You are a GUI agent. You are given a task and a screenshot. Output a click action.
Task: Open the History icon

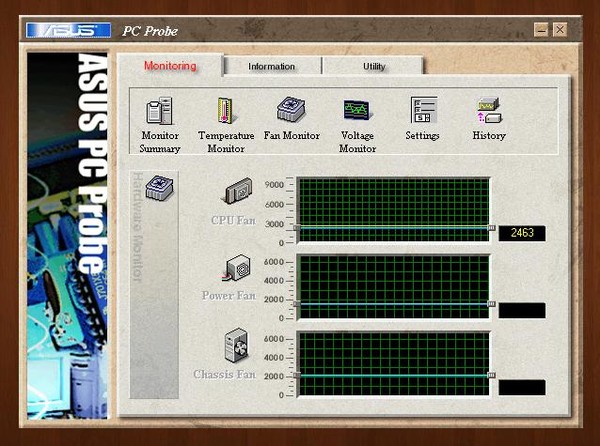pyautogui.click(x=489, y=110)
